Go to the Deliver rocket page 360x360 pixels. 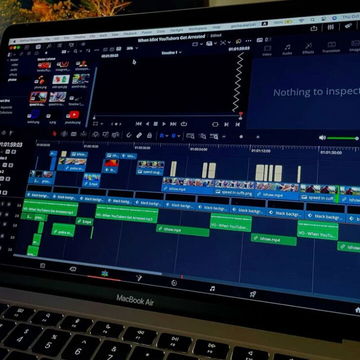pyautogui.click(x=253, y=294)
